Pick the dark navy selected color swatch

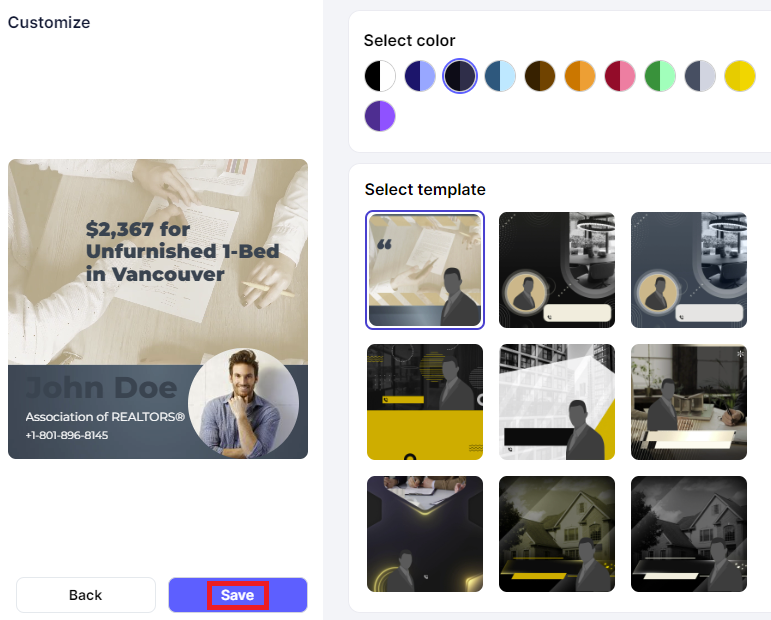coord(460,76)
